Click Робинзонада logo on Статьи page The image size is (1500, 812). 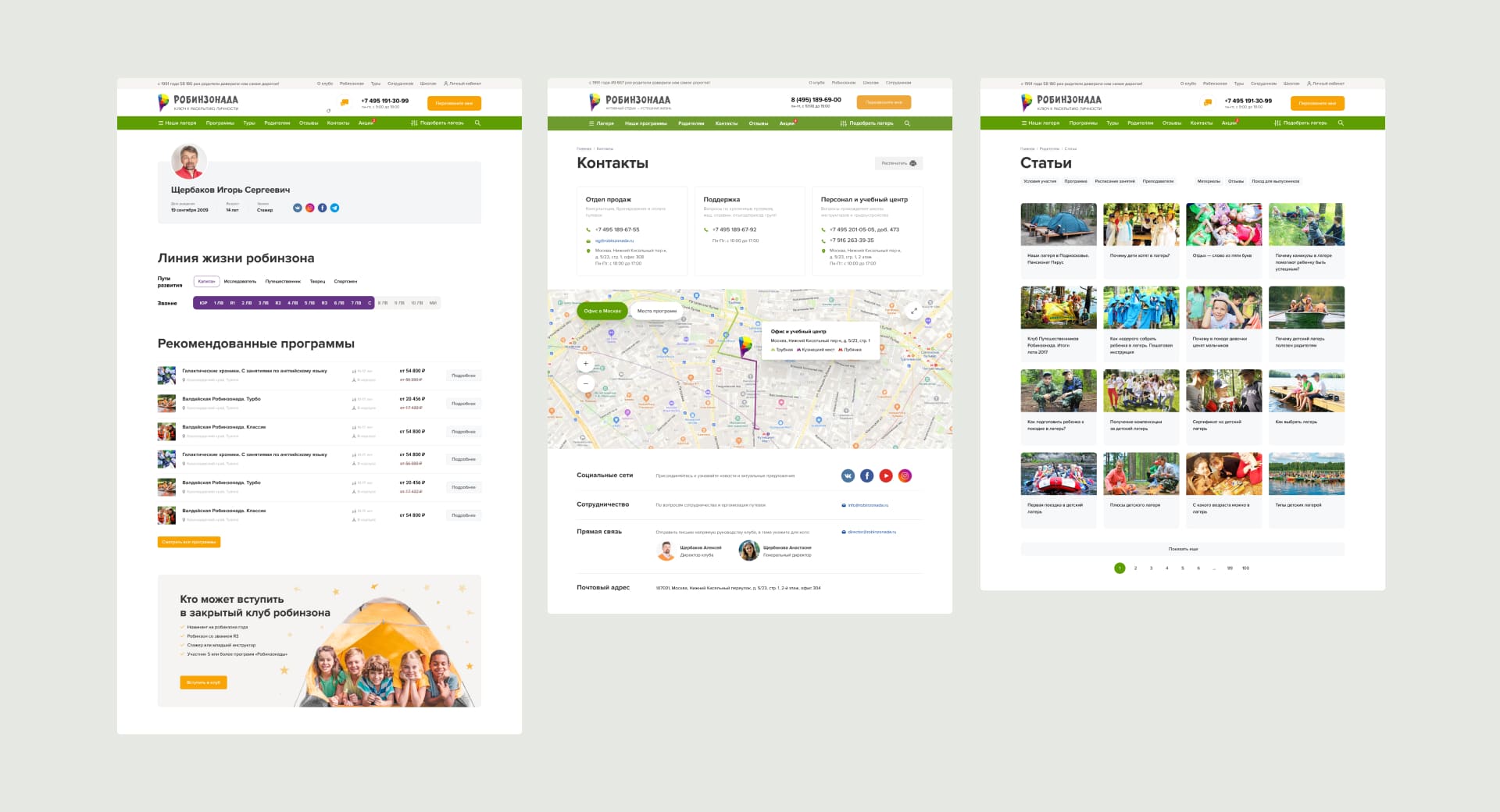coord(1062,102)
